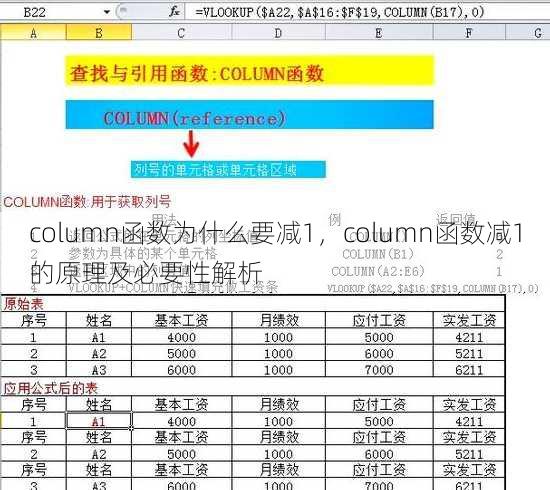Click the "参数为具体的某个单元格" usage cell

(143, 253)
